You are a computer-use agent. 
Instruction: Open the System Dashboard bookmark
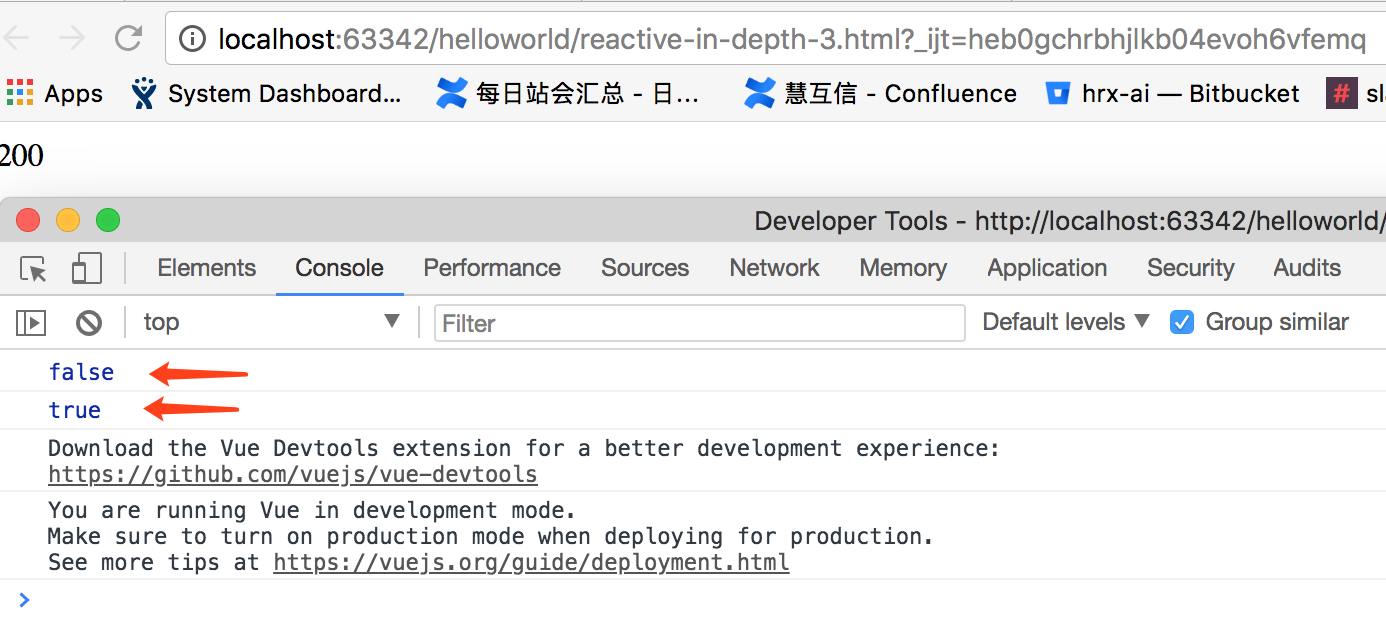click(267, 94)
